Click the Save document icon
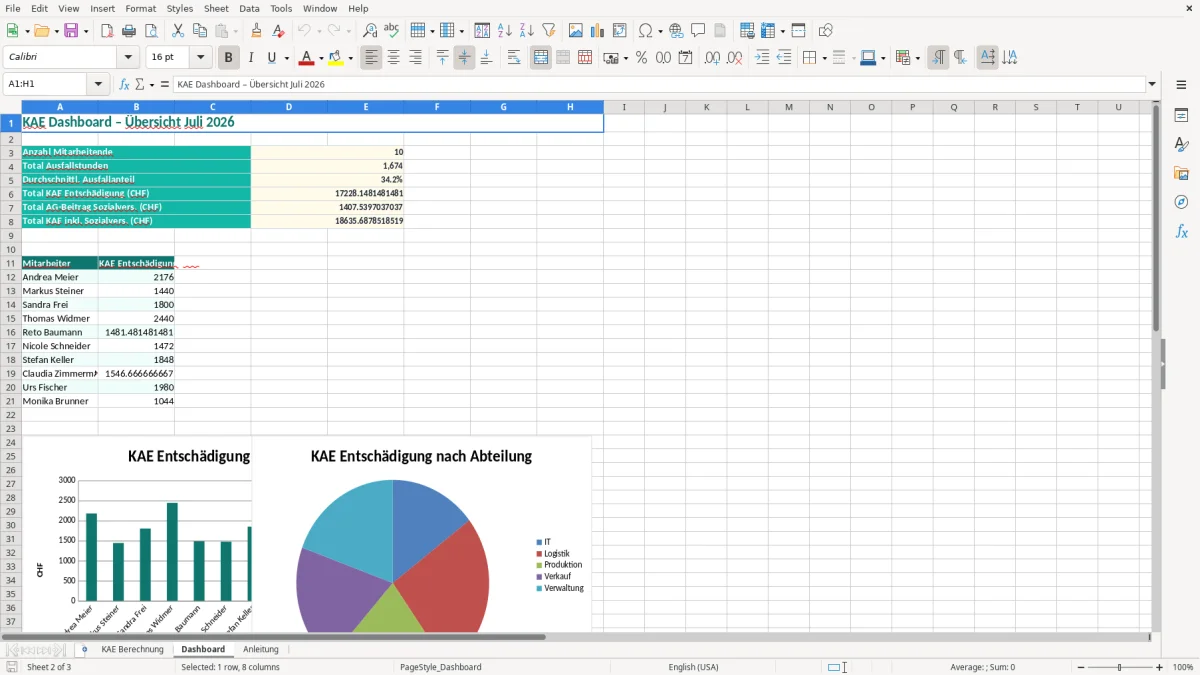1200x675 pixels. click(71, 31)
